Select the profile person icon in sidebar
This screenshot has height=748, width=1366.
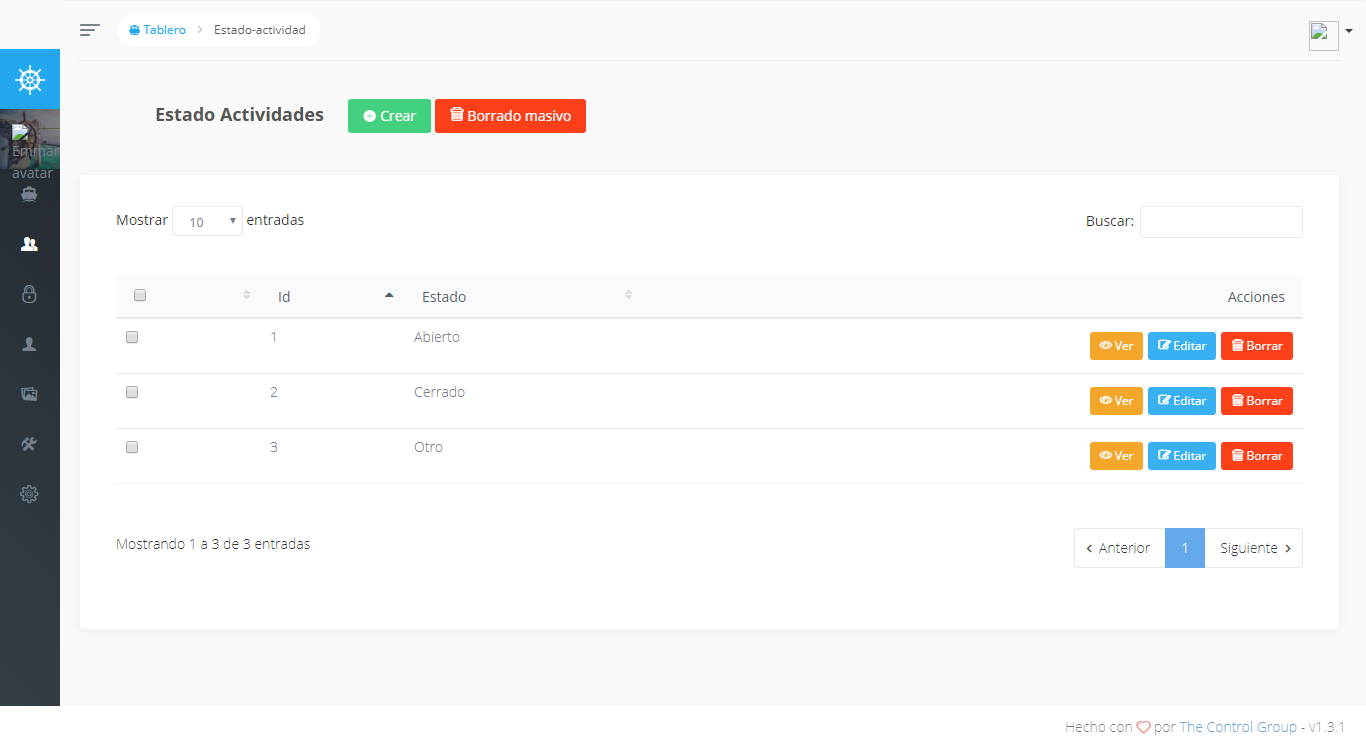29,344
